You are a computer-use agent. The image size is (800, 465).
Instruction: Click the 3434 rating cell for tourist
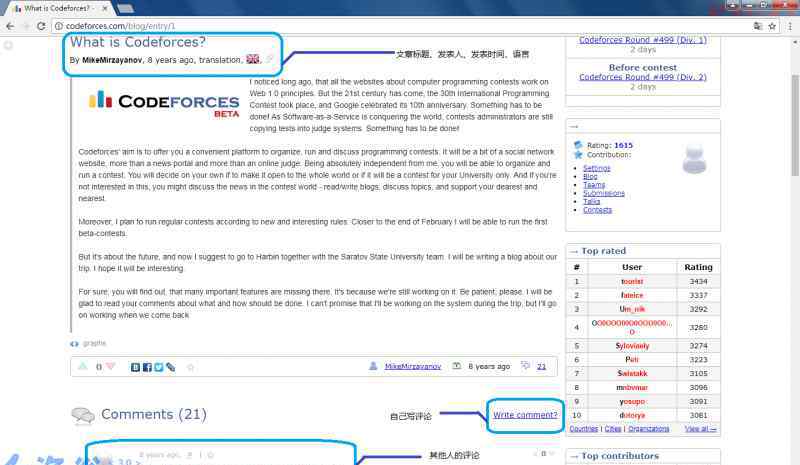(698, 282)
